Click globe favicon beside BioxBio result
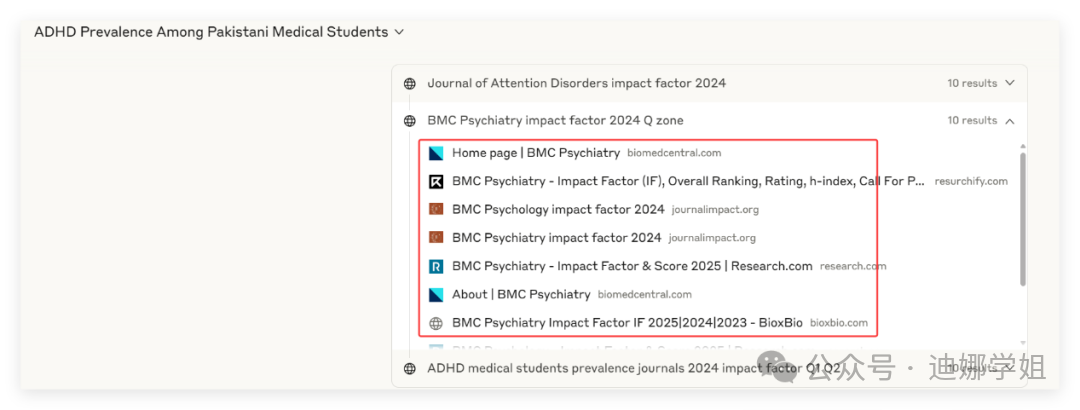 coord(435,322)
